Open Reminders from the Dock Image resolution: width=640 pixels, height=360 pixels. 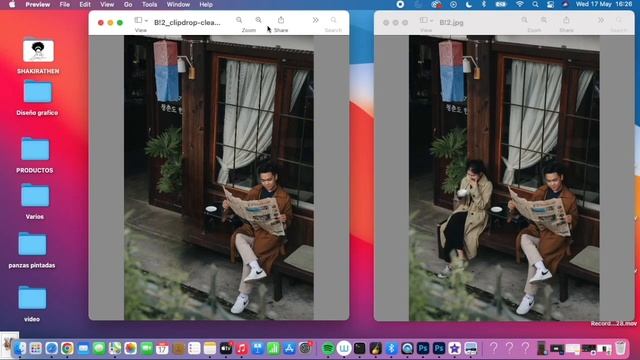194,348
